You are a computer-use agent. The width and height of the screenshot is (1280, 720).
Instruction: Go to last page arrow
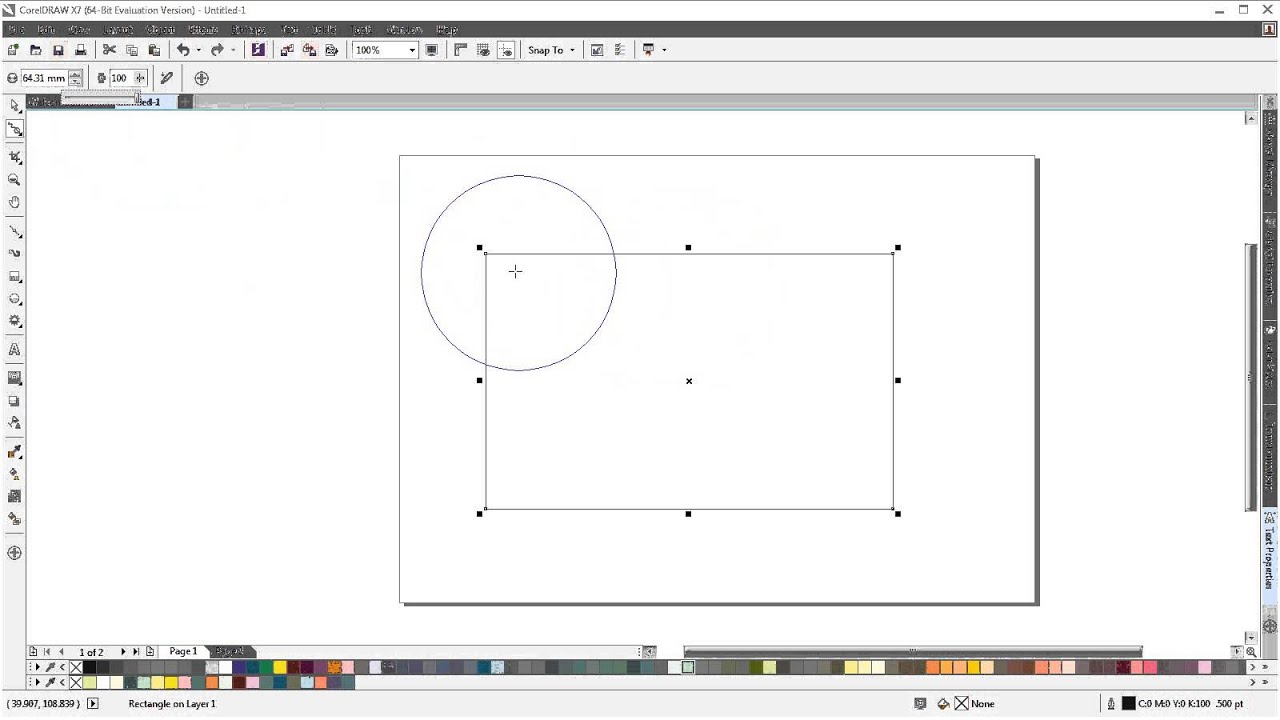(136, 652)
